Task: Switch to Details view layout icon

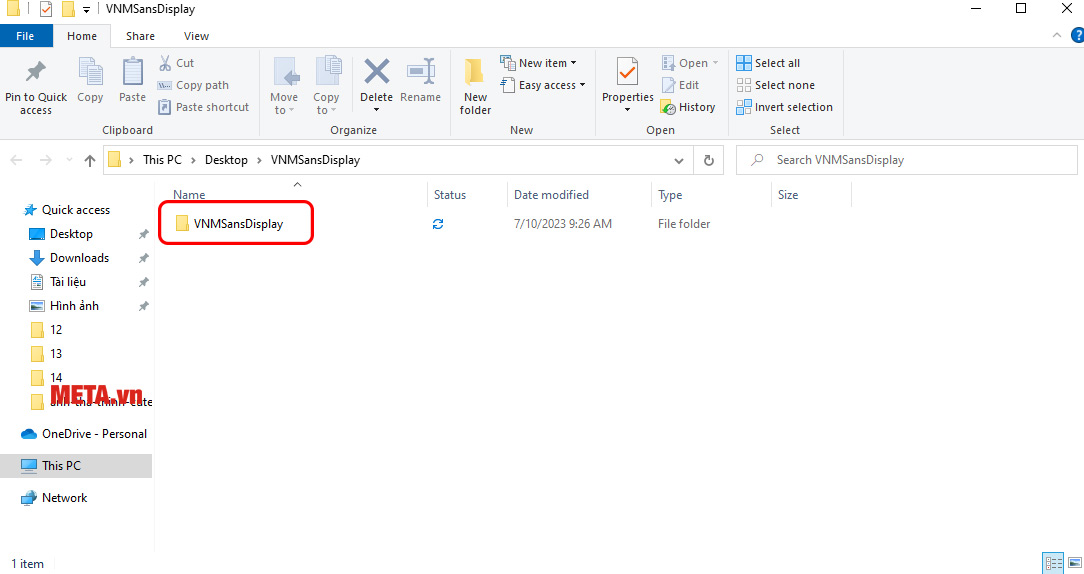Action: pos(1053,564)
